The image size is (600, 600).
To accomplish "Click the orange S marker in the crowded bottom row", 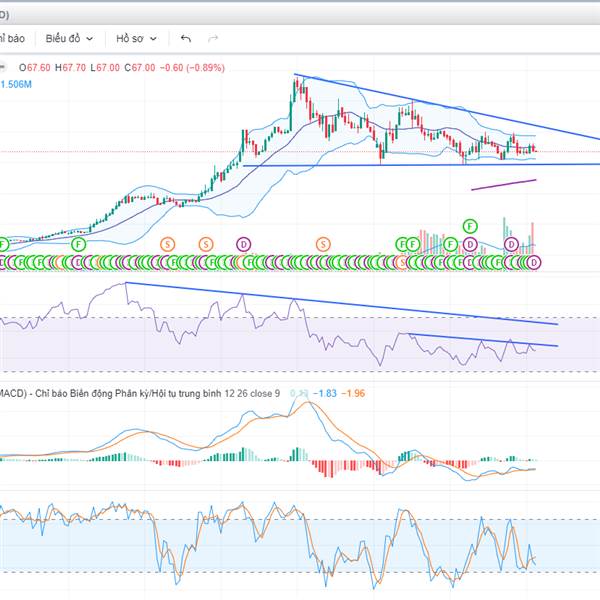I will [402, 262].
